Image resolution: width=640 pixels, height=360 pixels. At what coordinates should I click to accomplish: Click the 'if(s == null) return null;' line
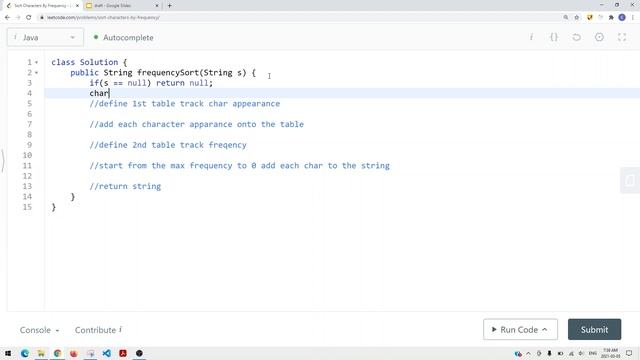click(151, 83)
